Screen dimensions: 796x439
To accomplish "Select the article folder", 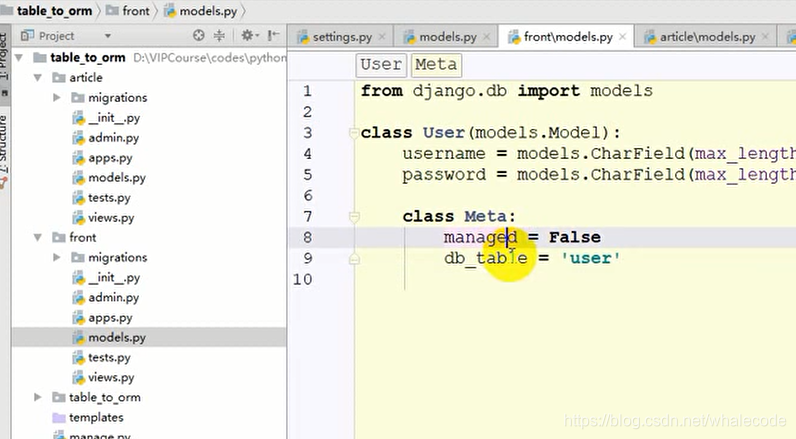I will (x=86, y=78).
